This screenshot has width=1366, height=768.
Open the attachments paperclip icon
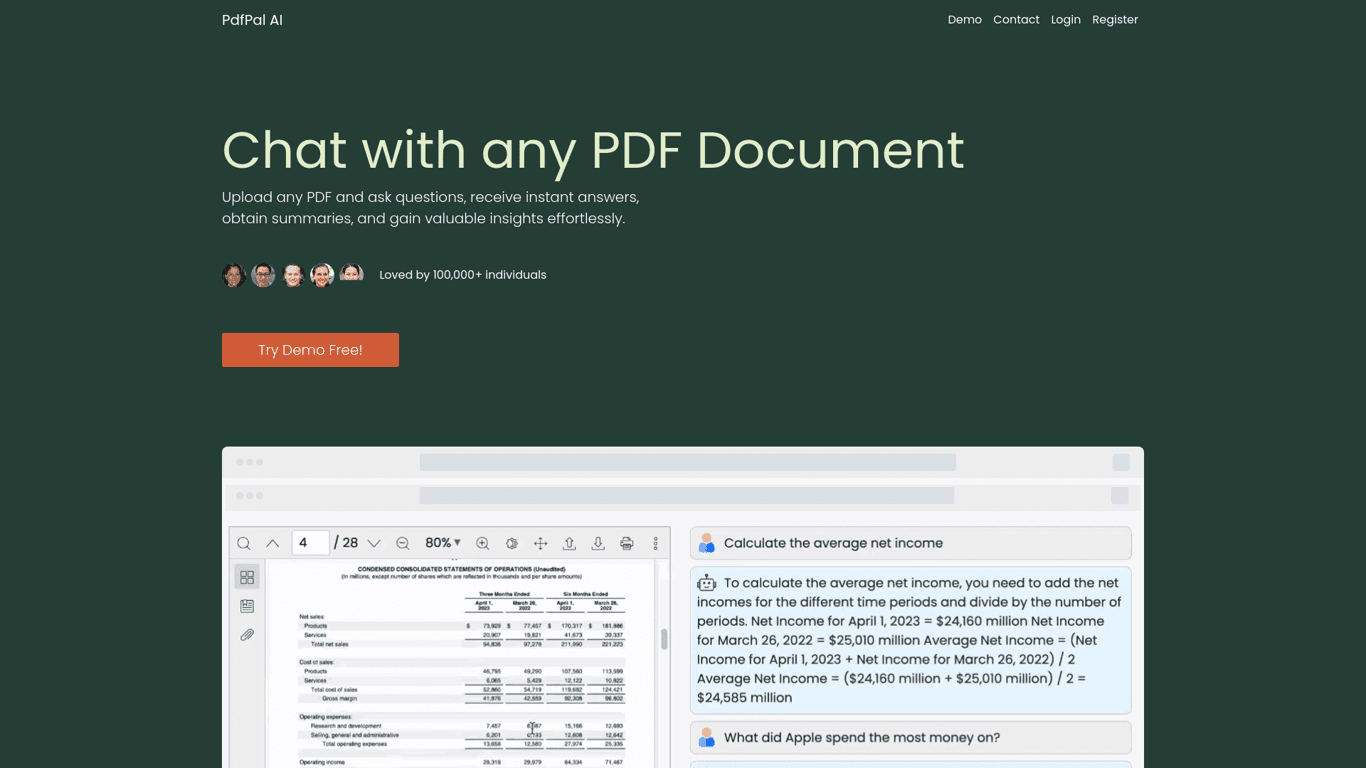247,634
